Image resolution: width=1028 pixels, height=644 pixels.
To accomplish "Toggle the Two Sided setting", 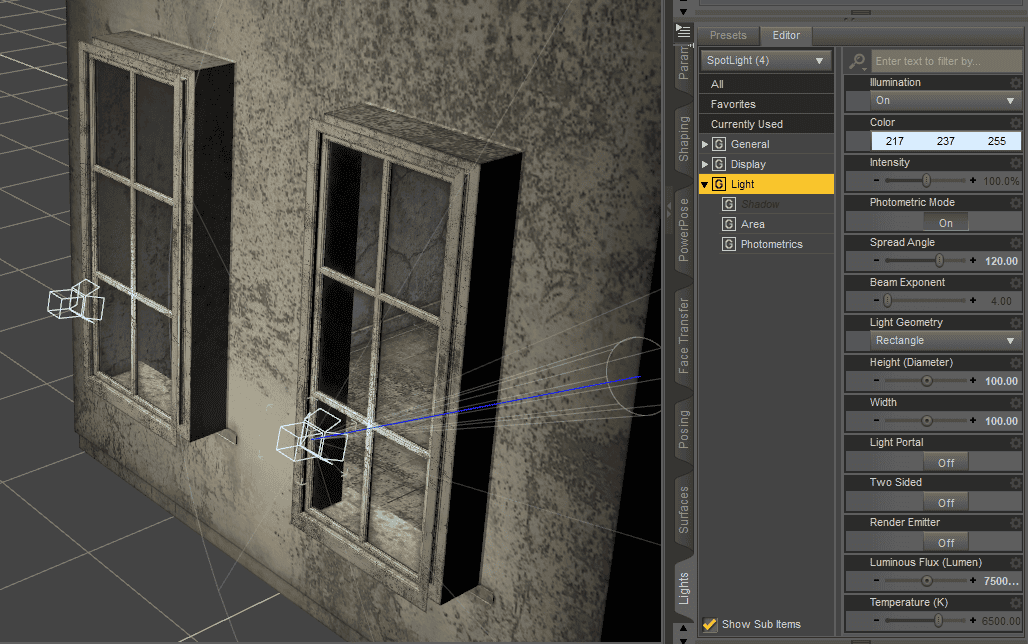I will click(x=945, y=502).
